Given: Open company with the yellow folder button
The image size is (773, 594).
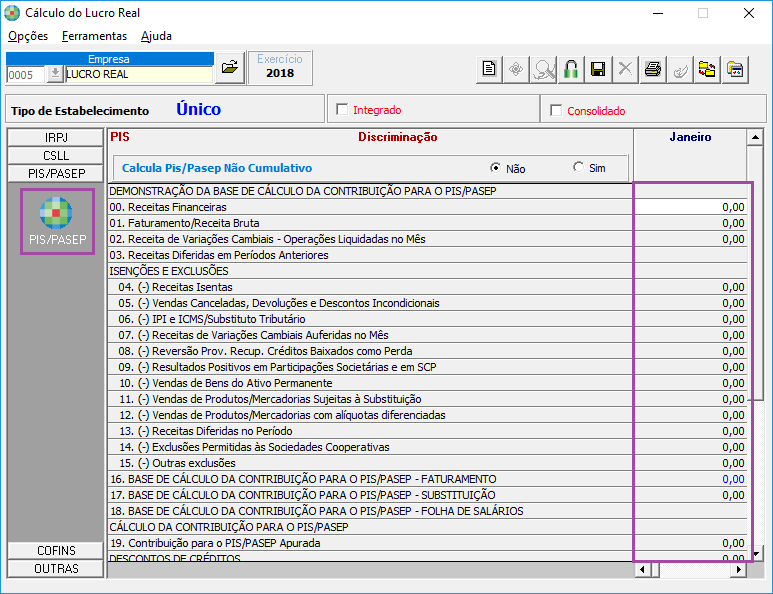Looking at the screenshot, I should [x=229, y=67].
